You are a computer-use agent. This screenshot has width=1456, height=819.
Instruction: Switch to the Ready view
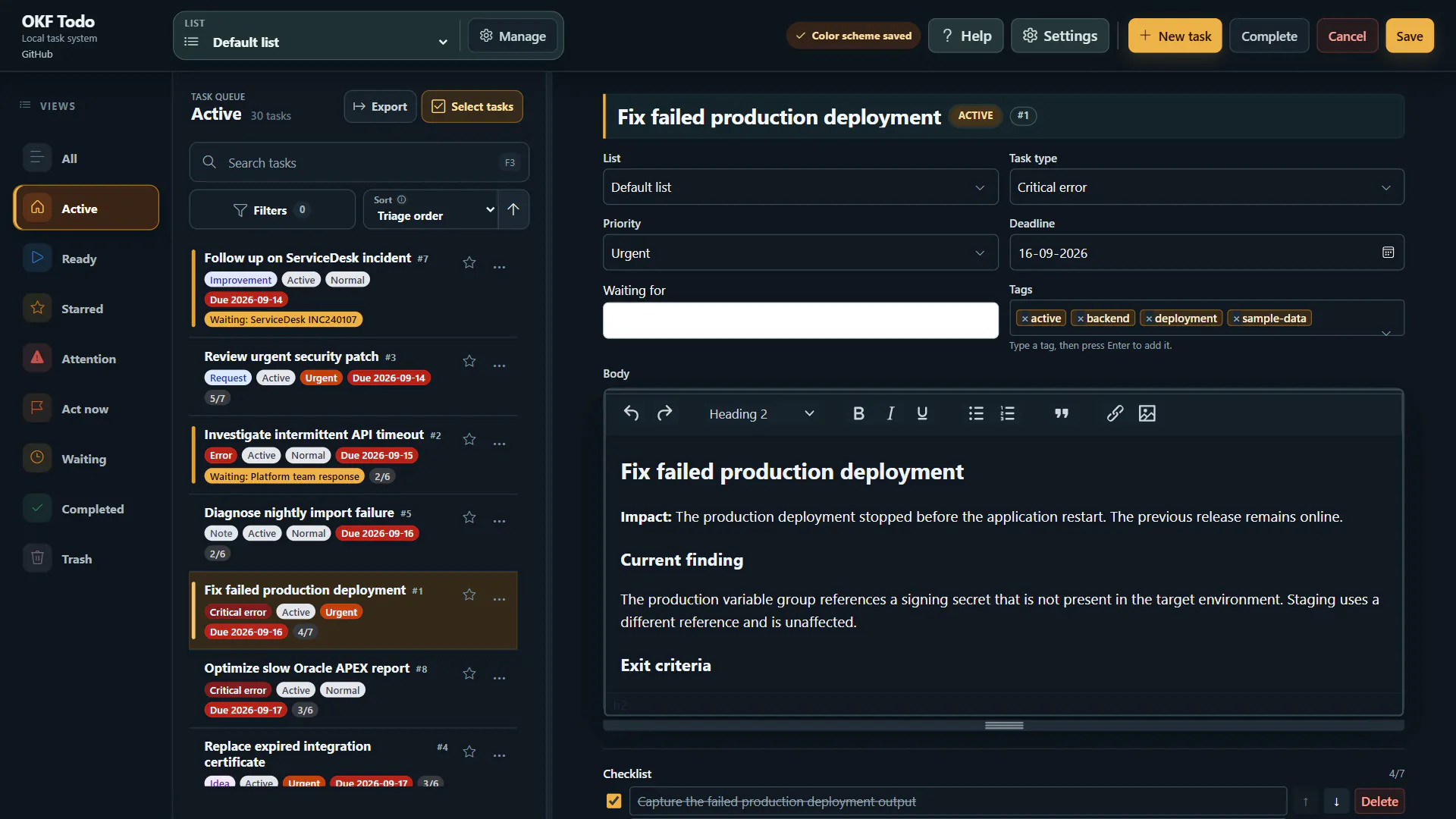[x=86, y=259]
